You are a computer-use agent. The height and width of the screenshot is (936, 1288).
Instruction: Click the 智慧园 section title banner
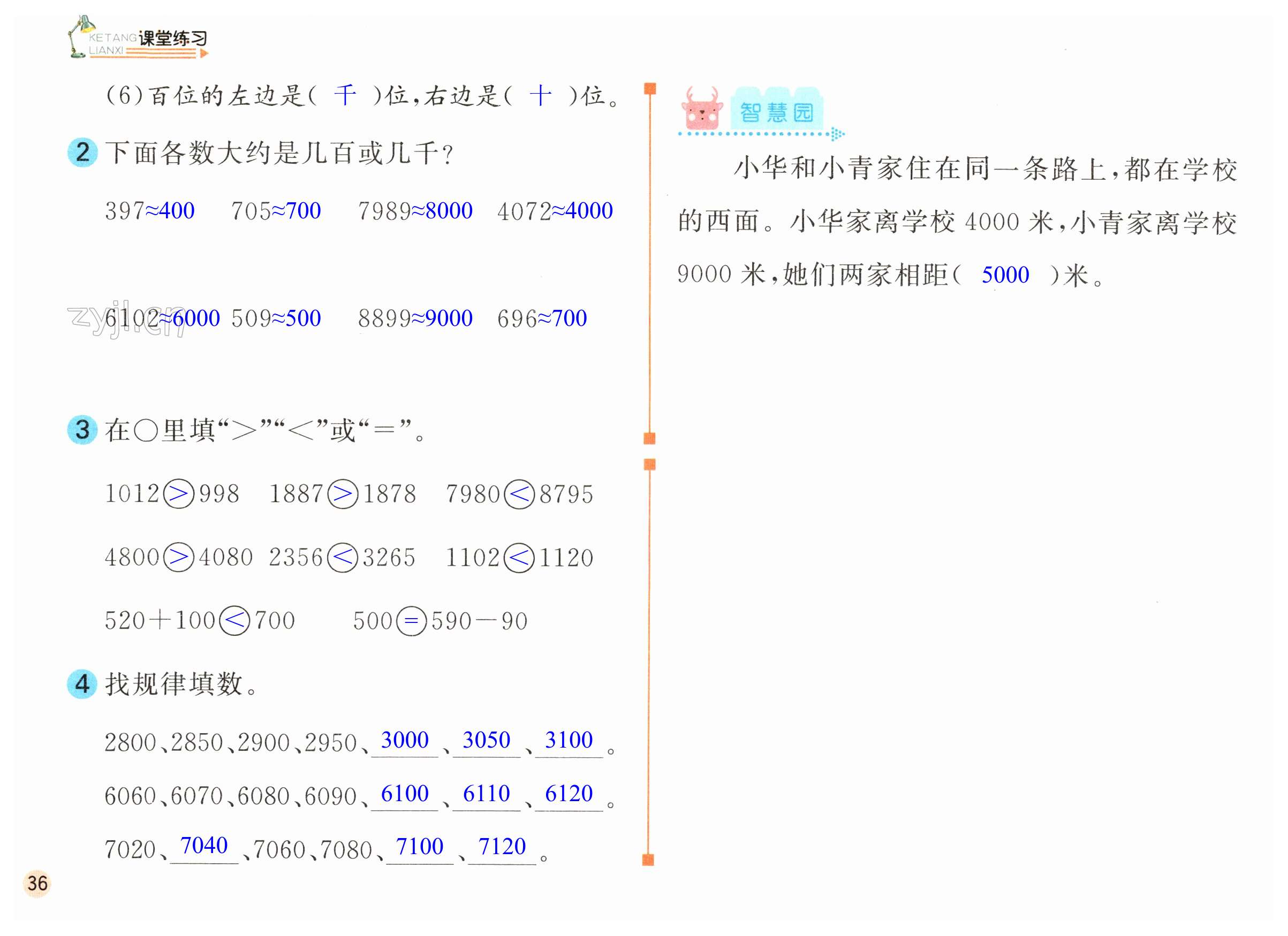click(776, 111)
